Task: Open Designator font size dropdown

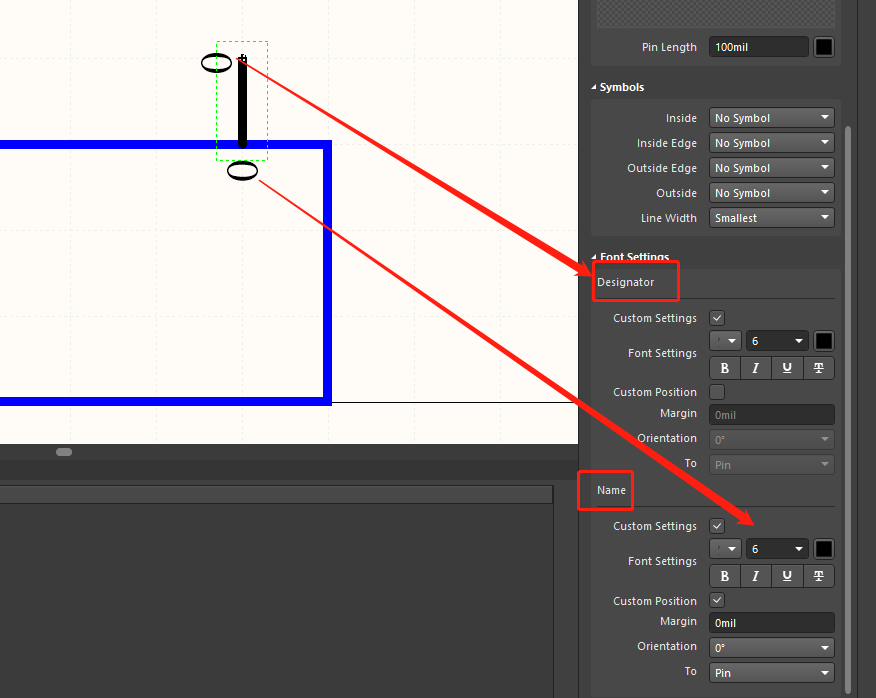Action: (x=777, y=341)
